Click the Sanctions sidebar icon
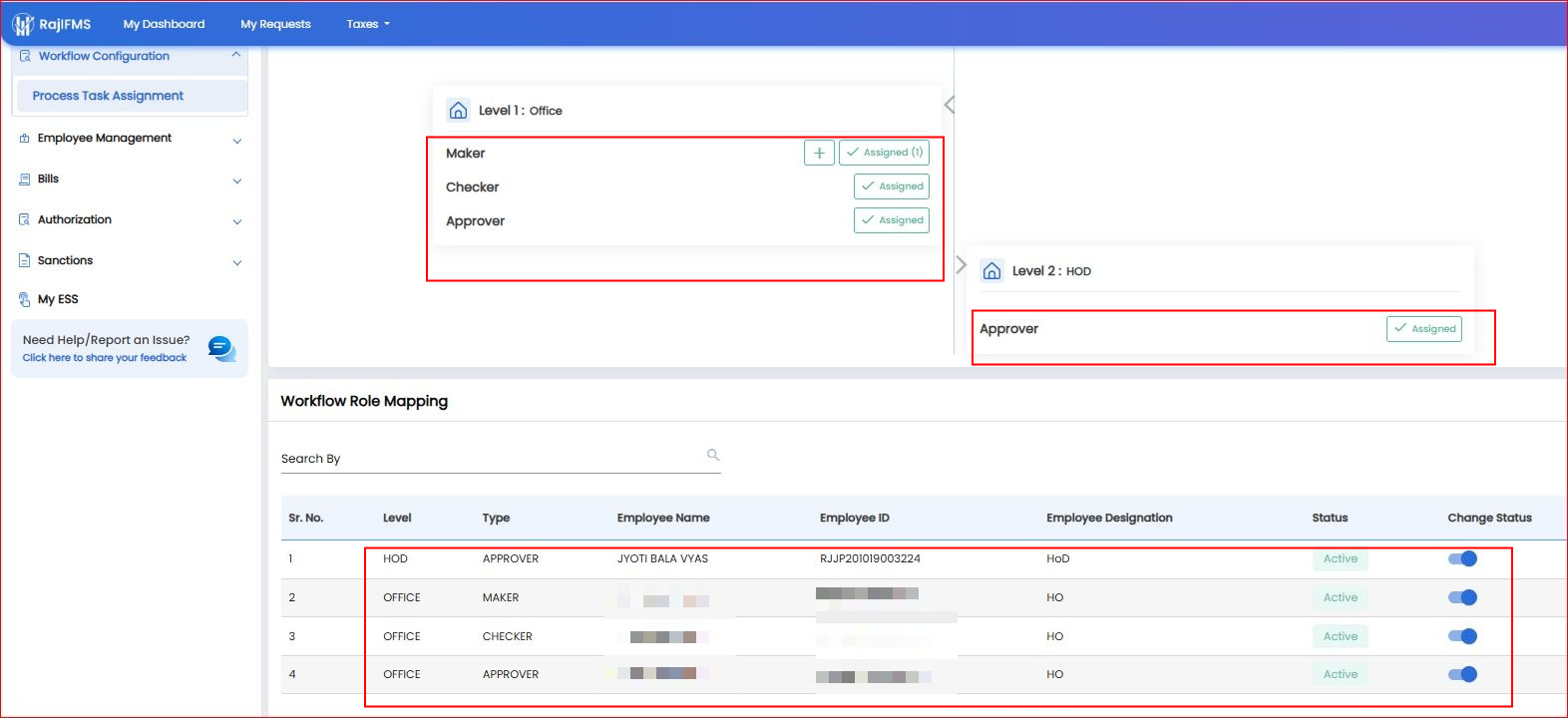Image resolution: width=1568 pixels, height=718 pixels. point(25,260)
